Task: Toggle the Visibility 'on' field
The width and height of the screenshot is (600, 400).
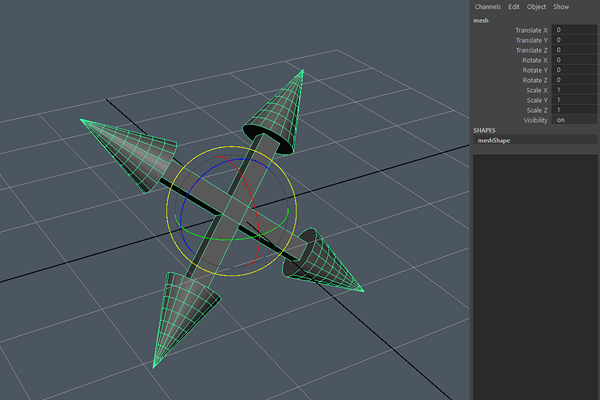Action: 575,120
